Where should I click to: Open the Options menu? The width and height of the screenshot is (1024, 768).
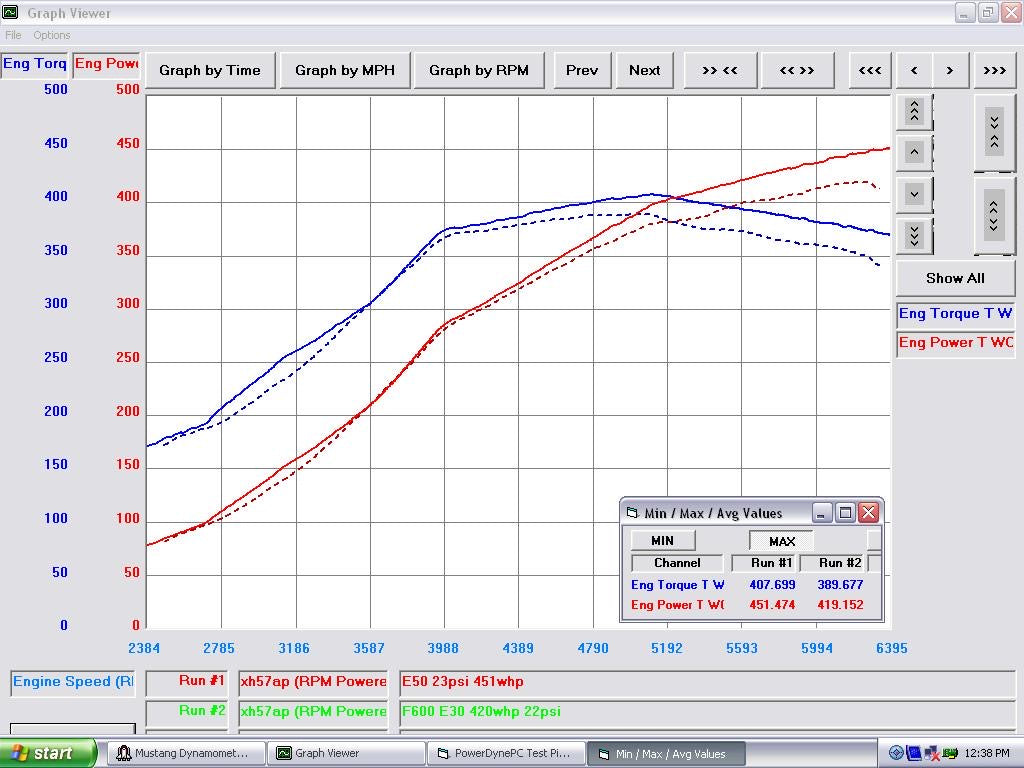[x=52, y=35]
